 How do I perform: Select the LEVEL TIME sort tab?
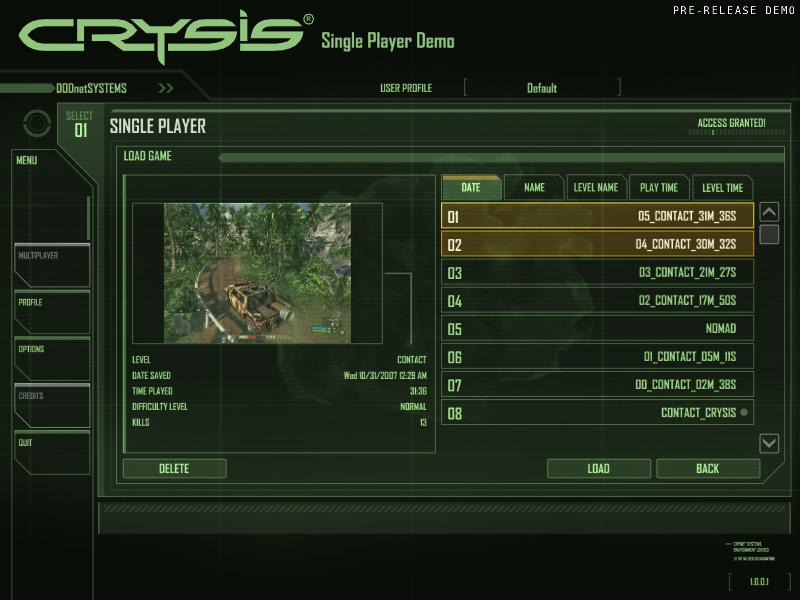pos(722,187)
